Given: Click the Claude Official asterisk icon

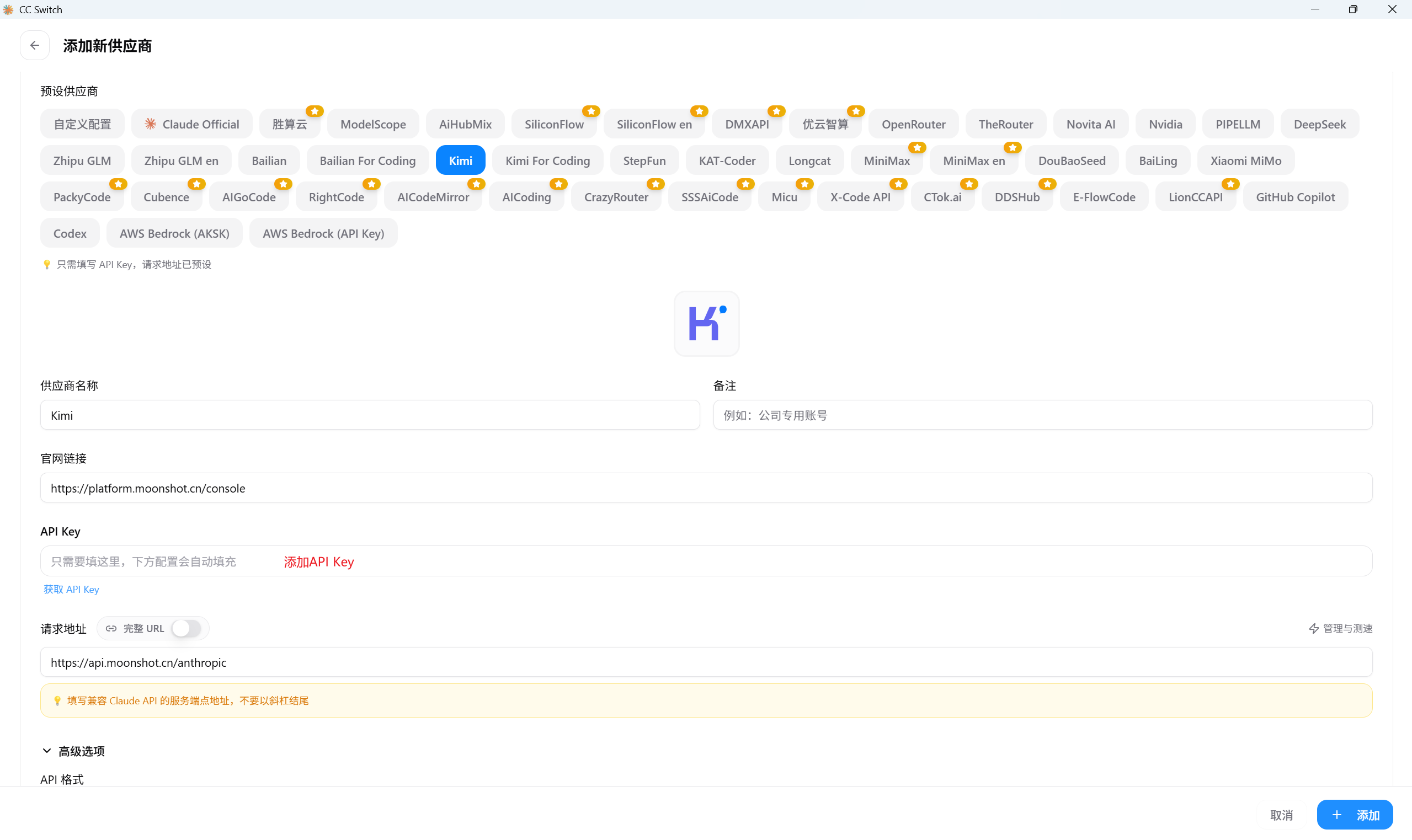Looking at the screenshot, I should pos(150,124).
